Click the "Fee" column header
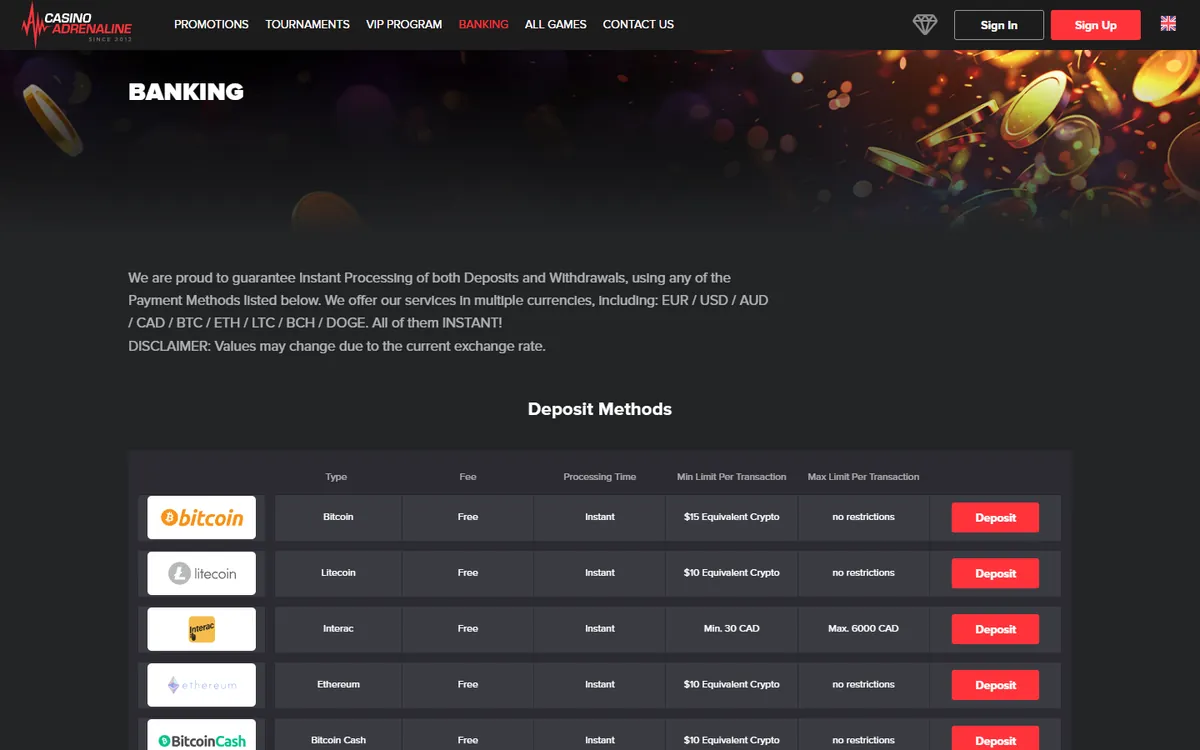The width and height of the screenshot is (1200, 750). 468,477
